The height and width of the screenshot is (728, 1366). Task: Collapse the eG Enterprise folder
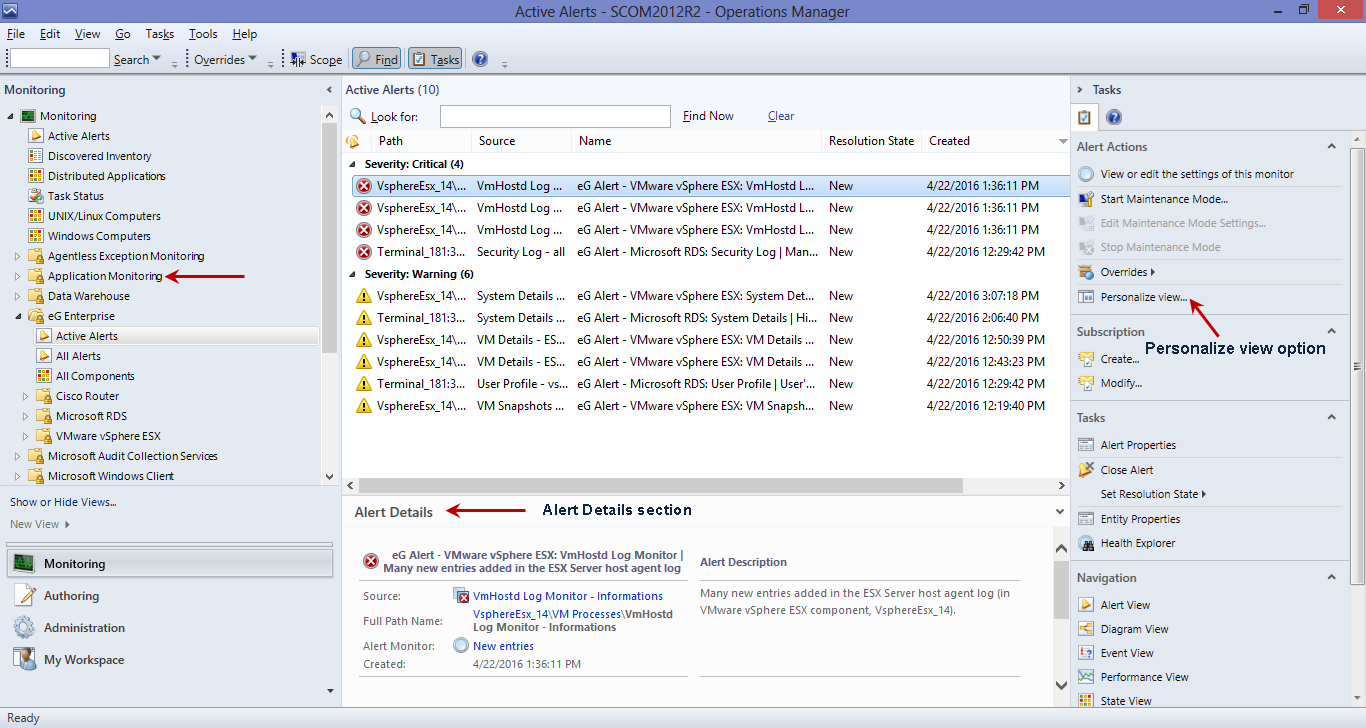pyautogui.click(x=17, y=316)
